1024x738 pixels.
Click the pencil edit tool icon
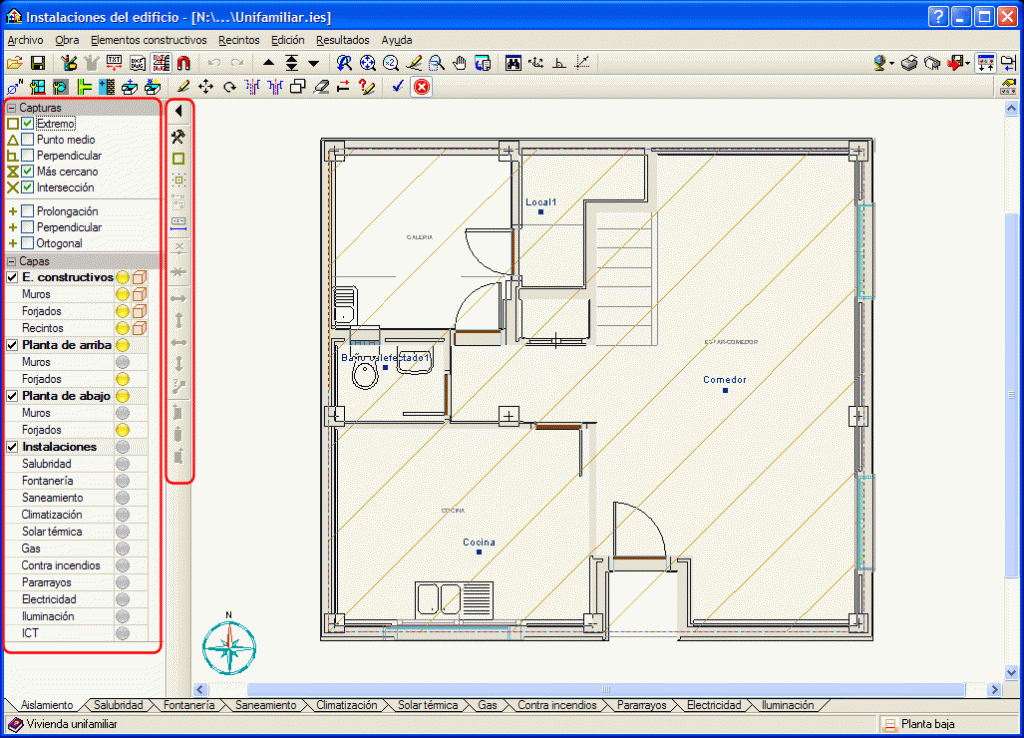(x=183, y=87)
